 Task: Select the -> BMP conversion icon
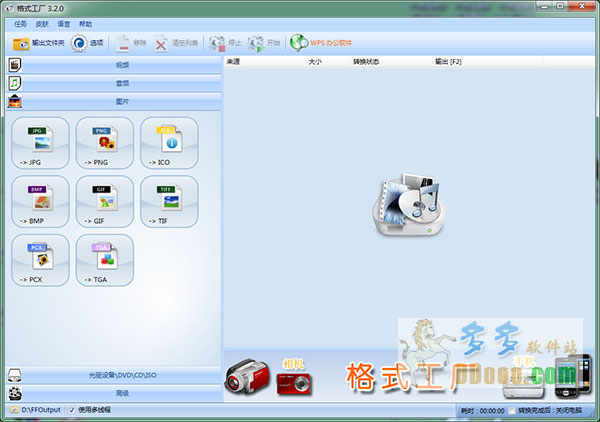pyautogui.click(x=41, y=201)
